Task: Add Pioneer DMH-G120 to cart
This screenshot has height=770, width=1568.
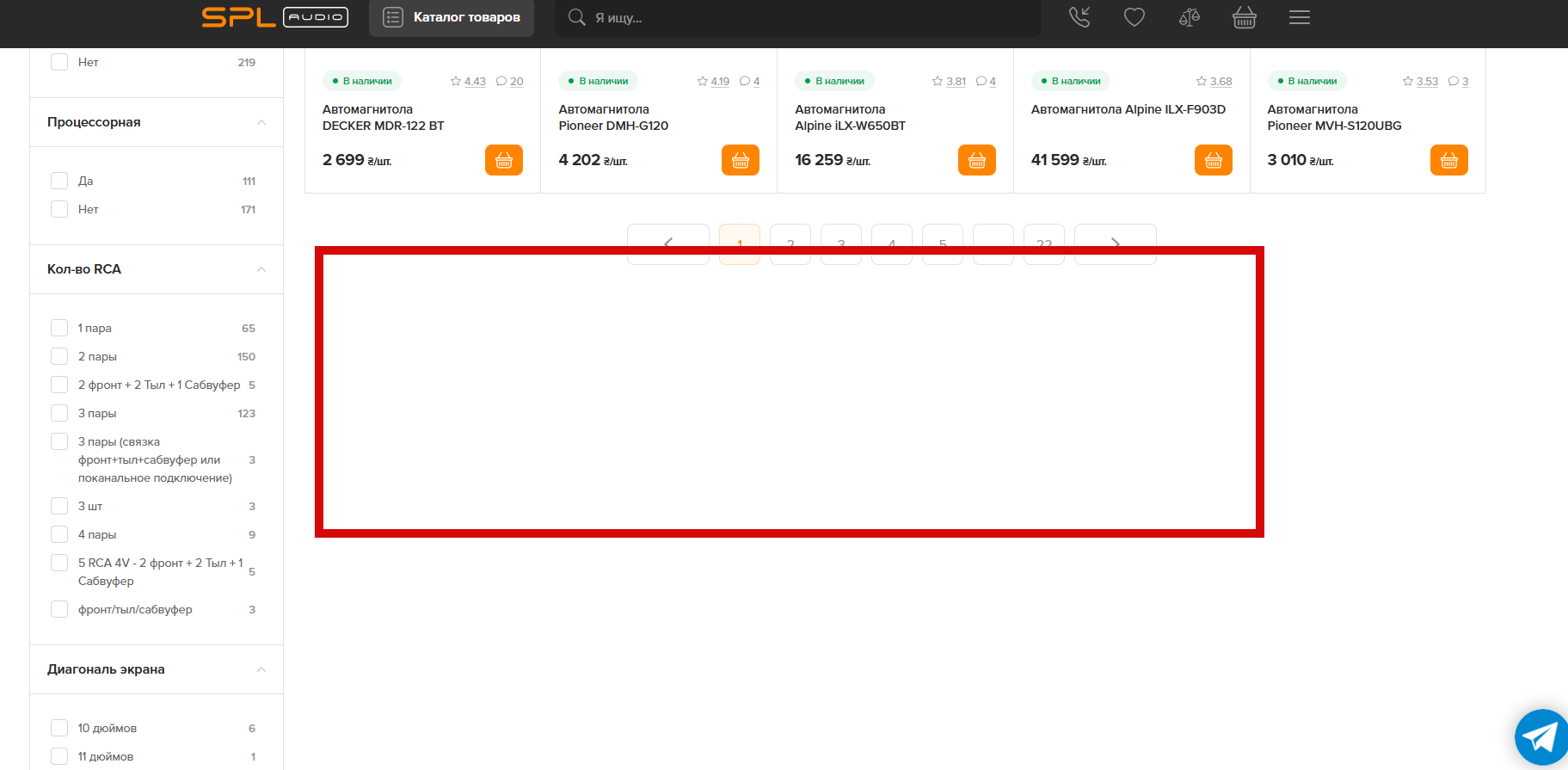Action: (741, 160)
